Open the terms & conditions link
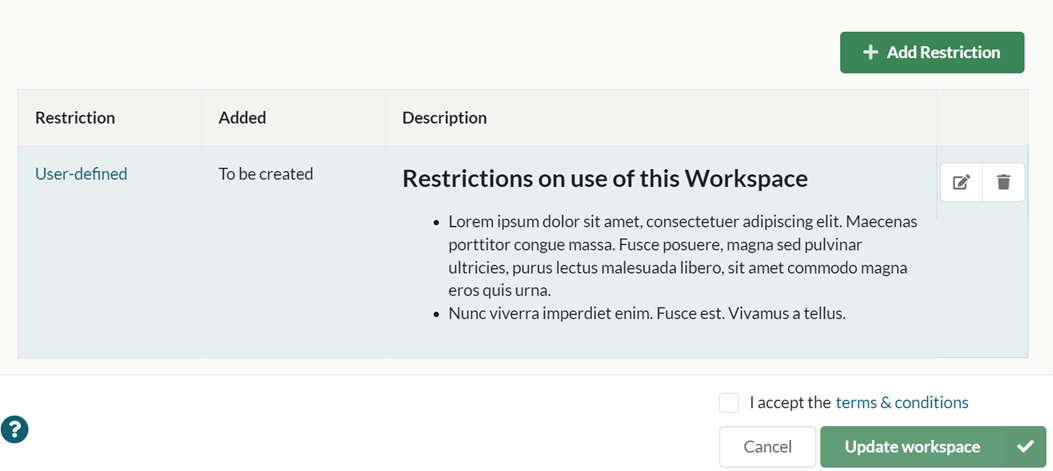1053x471 pixels. pyautogui.click(x=901, y=403)
